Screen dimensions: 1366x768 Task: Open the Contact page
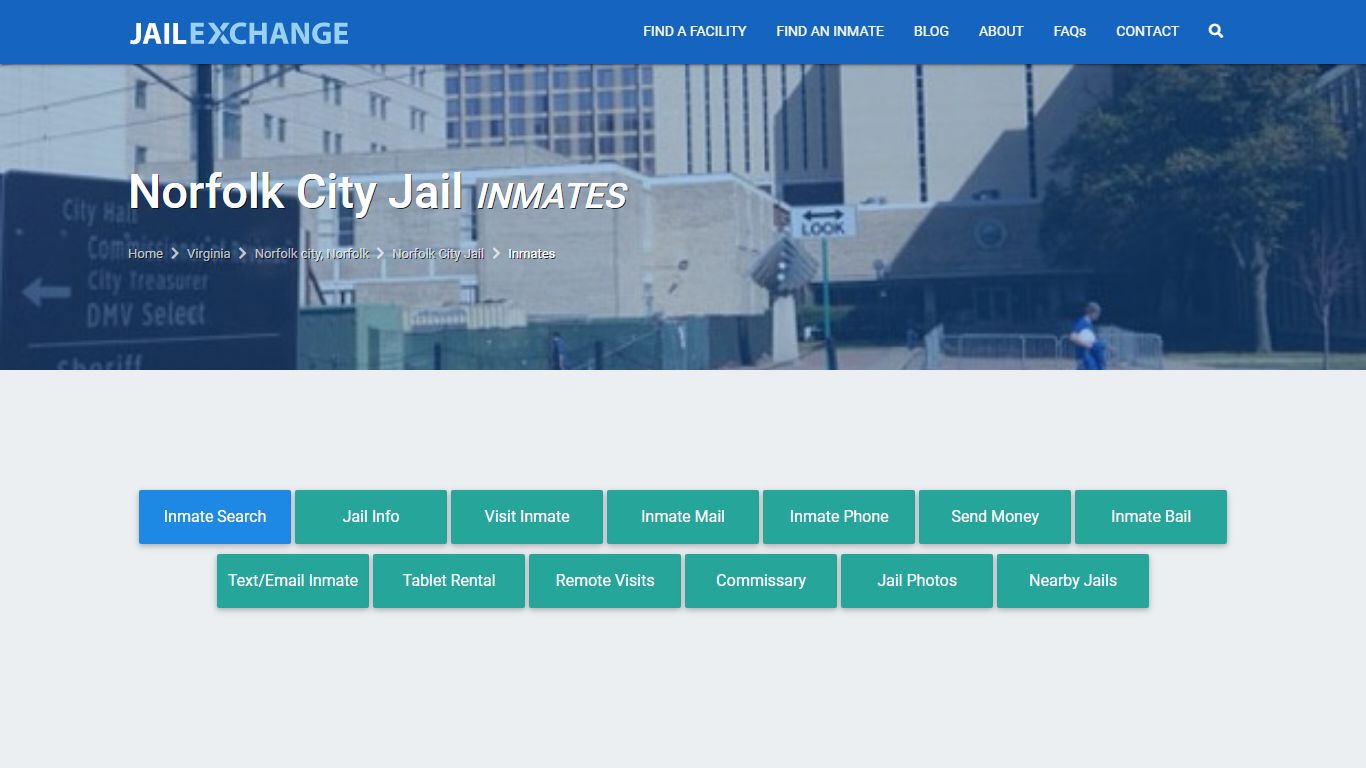(1147, 31)
